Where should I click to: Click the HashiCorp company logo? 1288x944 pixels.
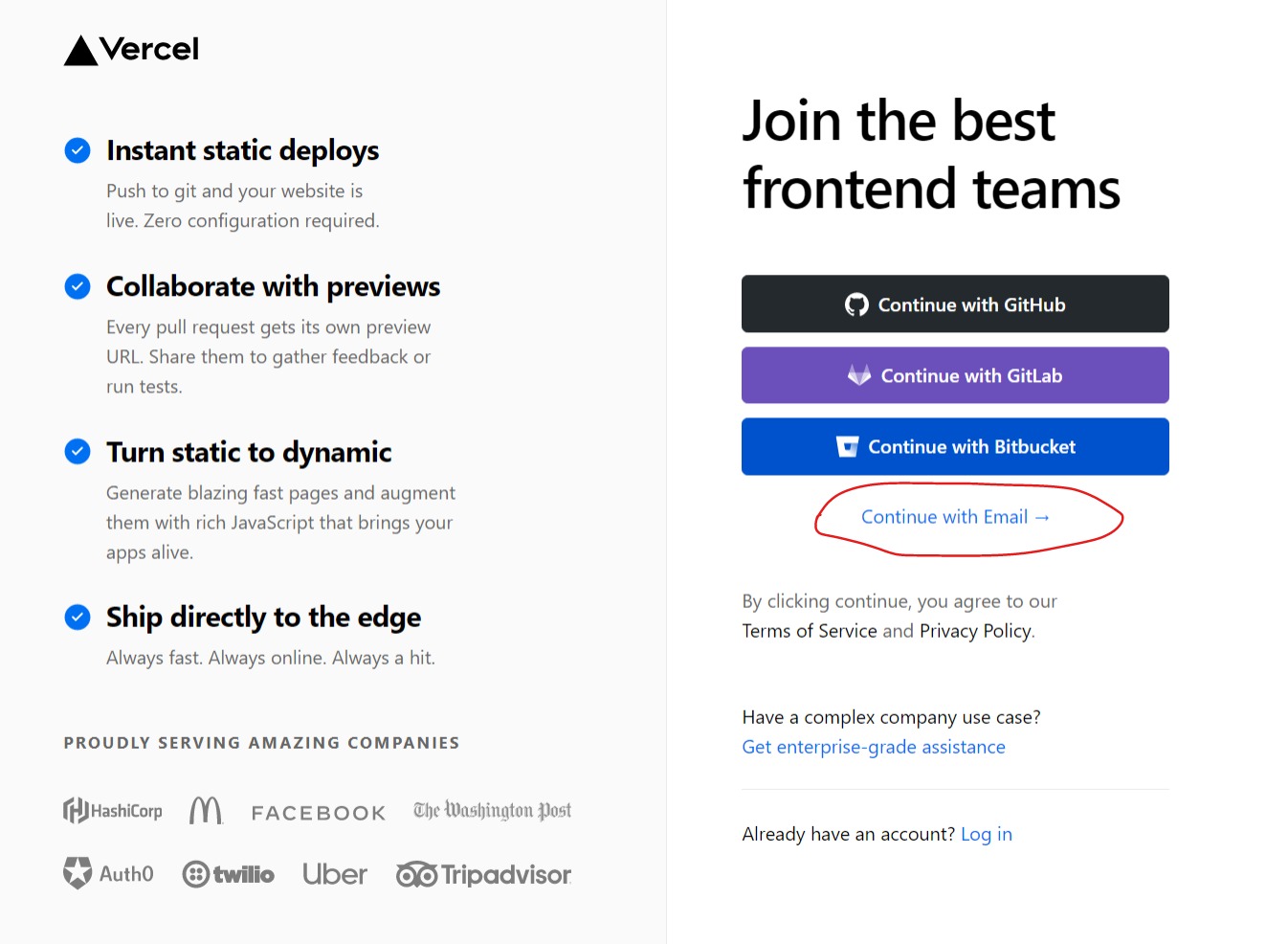point(113,811)
